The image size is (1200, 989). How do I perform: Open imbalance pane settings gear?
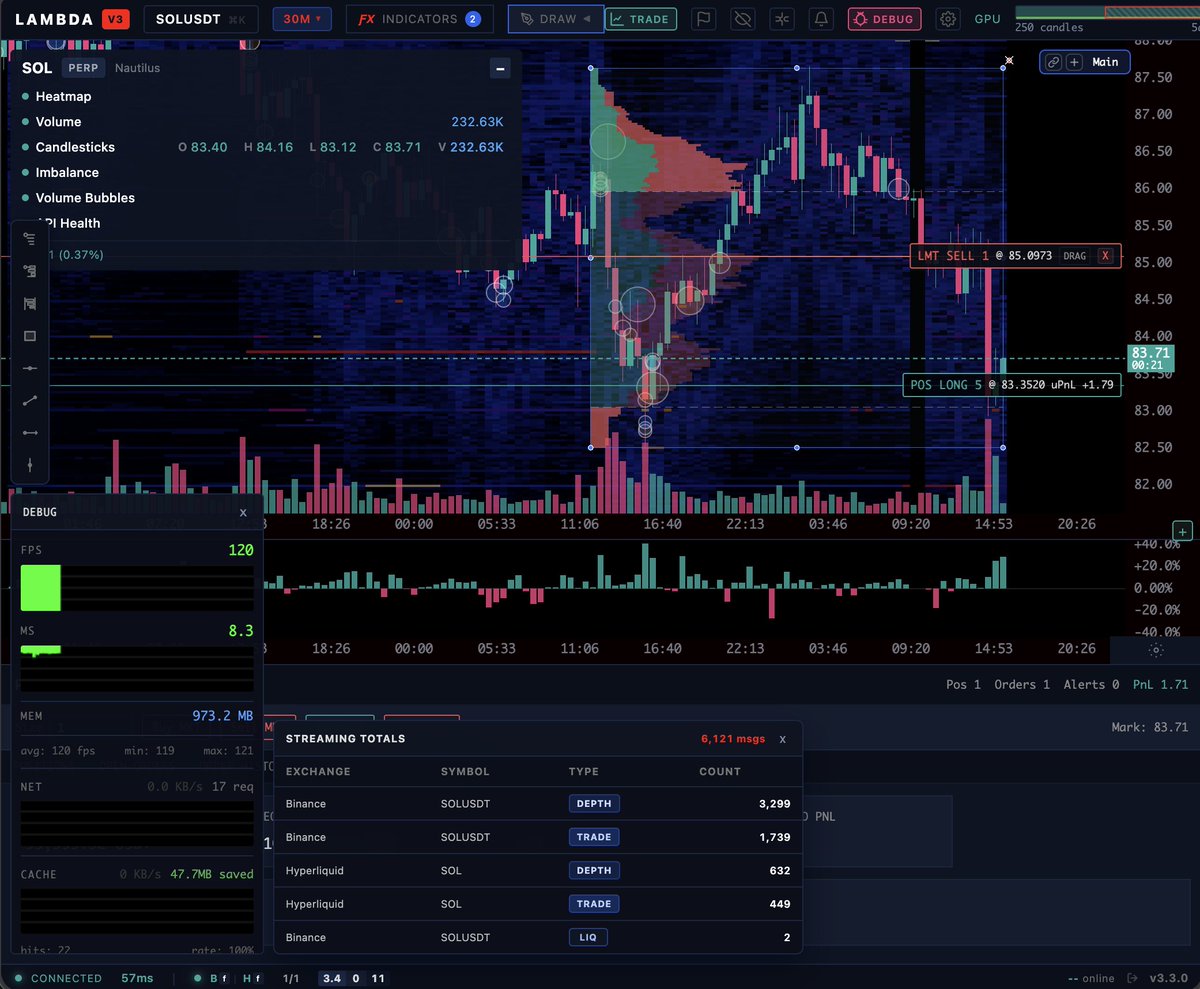1156,650
